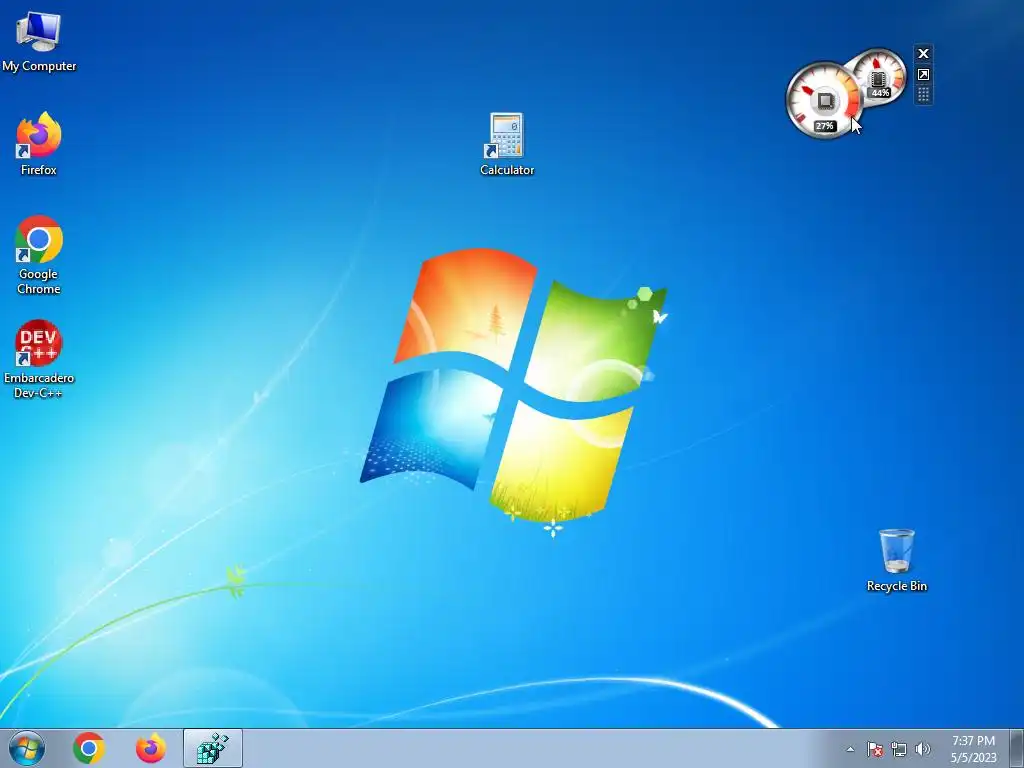Open the network status tray icon
Screen dimensions: 1024x768
(899, 749)
